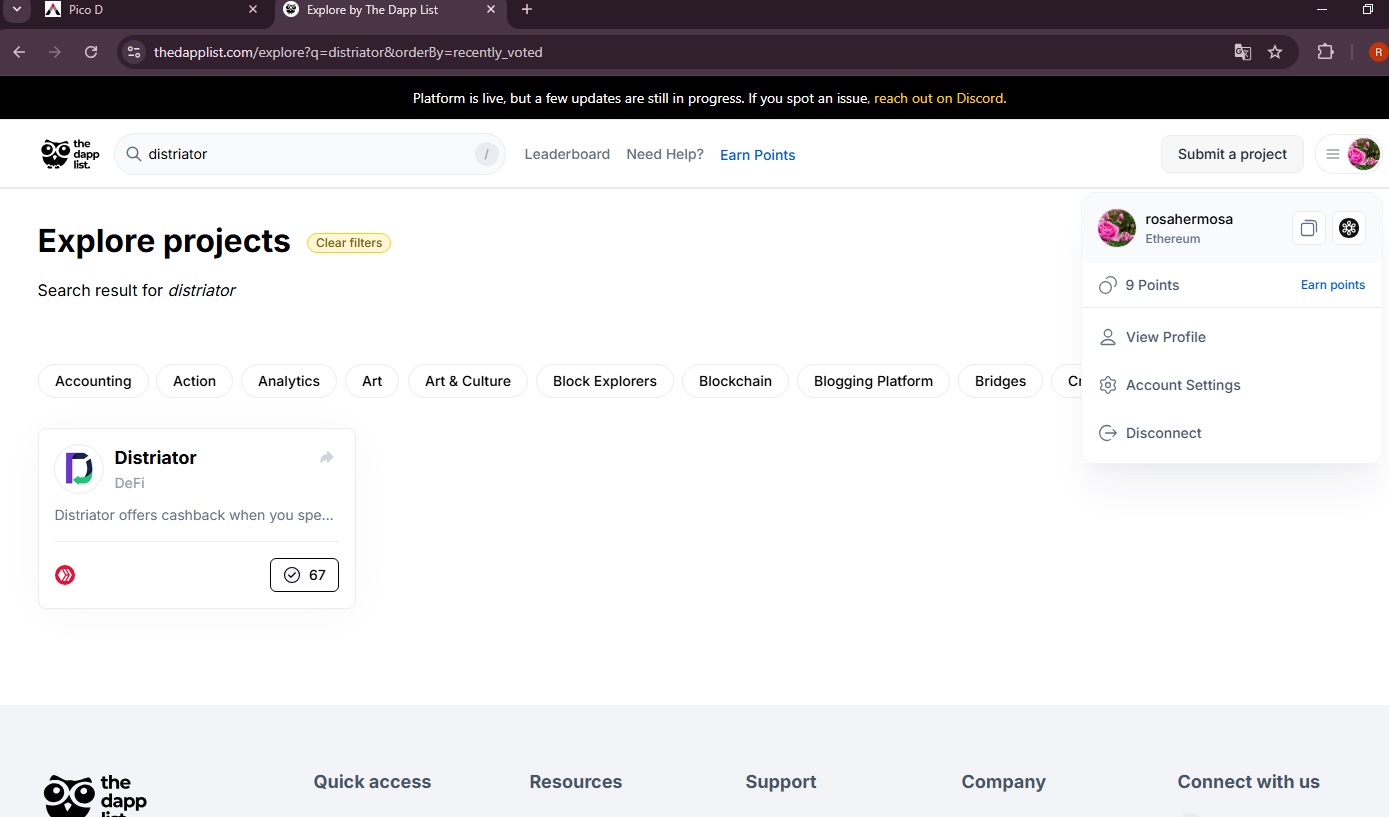Image resolution: width=1389 pixels, height=817 pixels.
Task: Vote for Distriator with the 67 button
Action: (304, 575)
